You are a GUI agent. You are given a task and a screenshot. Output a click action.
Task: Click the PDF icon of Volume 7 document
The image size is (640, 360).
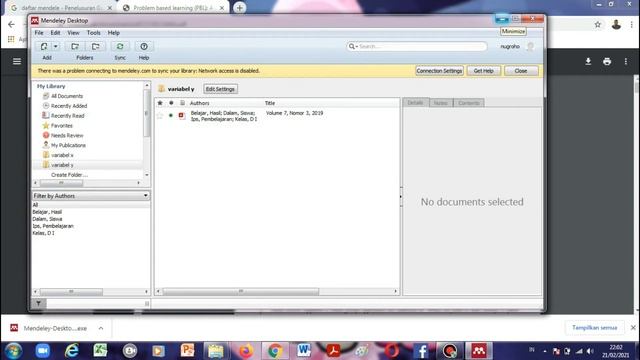[x=182, y=116]
